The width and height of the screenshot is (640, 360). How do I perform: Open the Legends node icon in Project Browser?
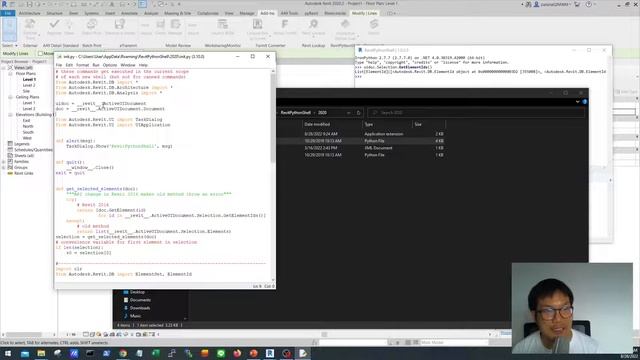click(10, 144)
